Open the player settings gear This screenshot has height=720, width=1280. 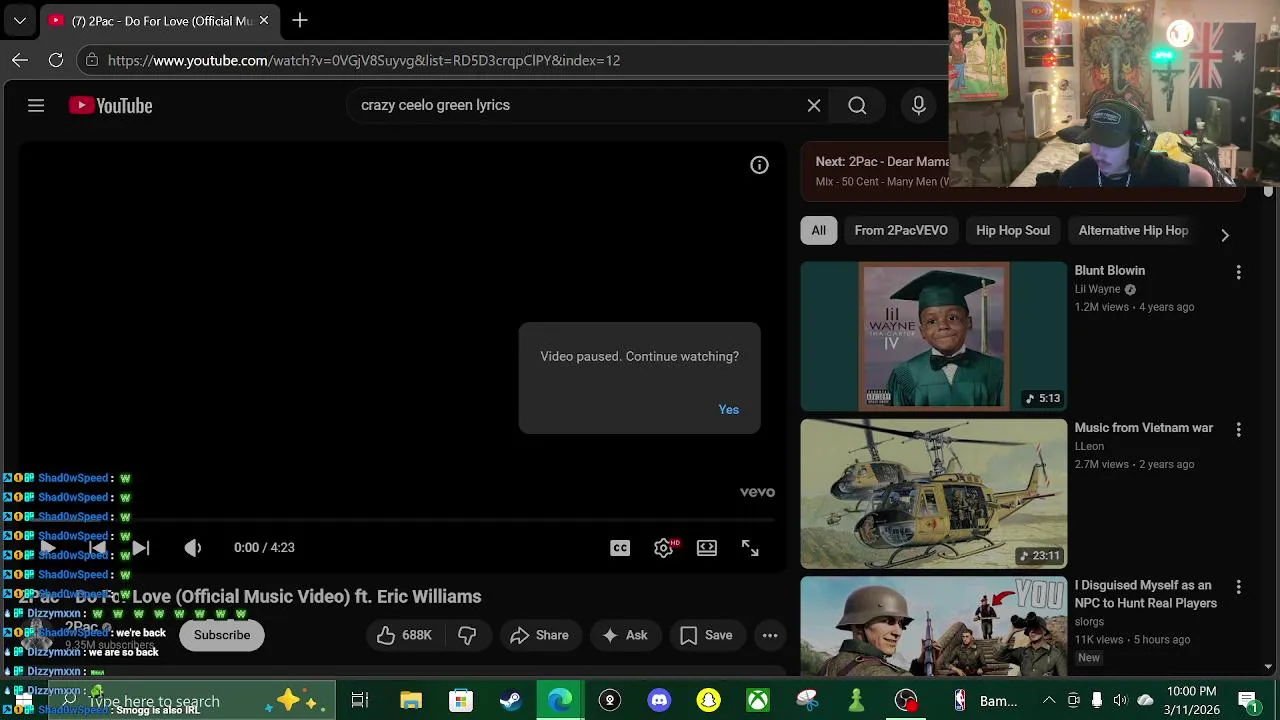click(x=664, y=547)
